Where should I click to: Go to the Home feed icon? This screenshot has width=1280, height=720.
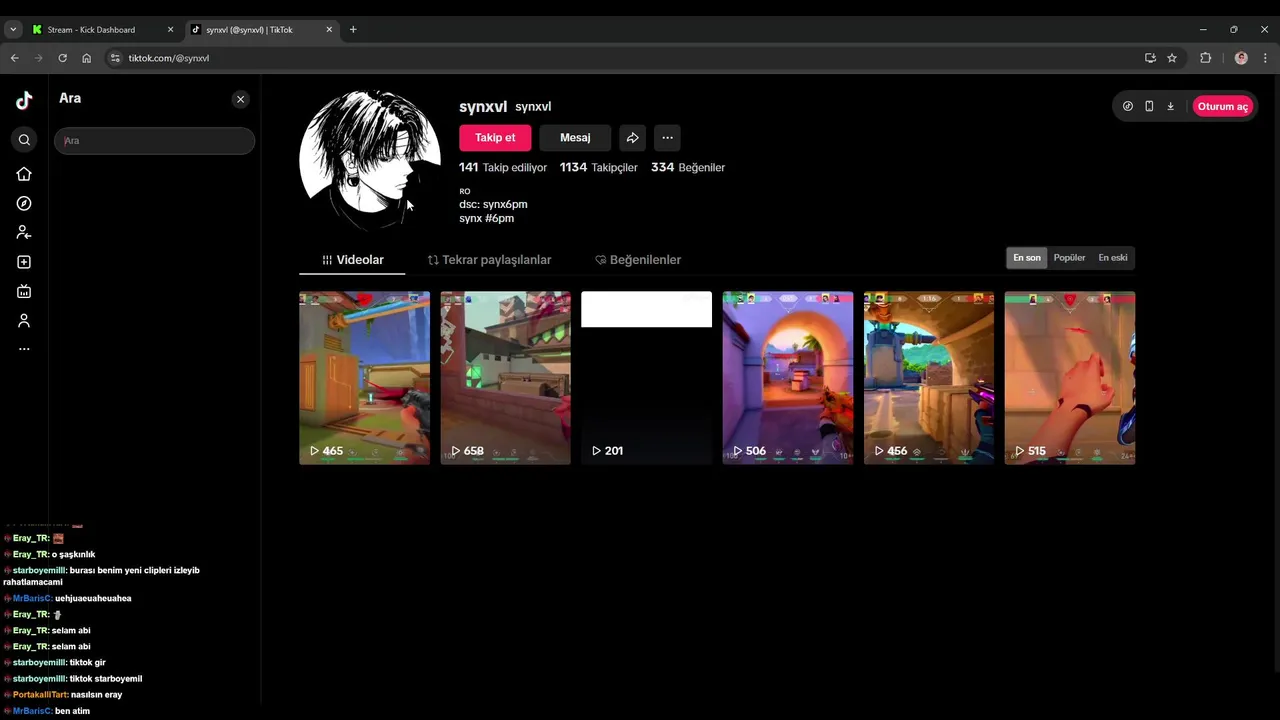pyautogui.click(x=24, y=174)
